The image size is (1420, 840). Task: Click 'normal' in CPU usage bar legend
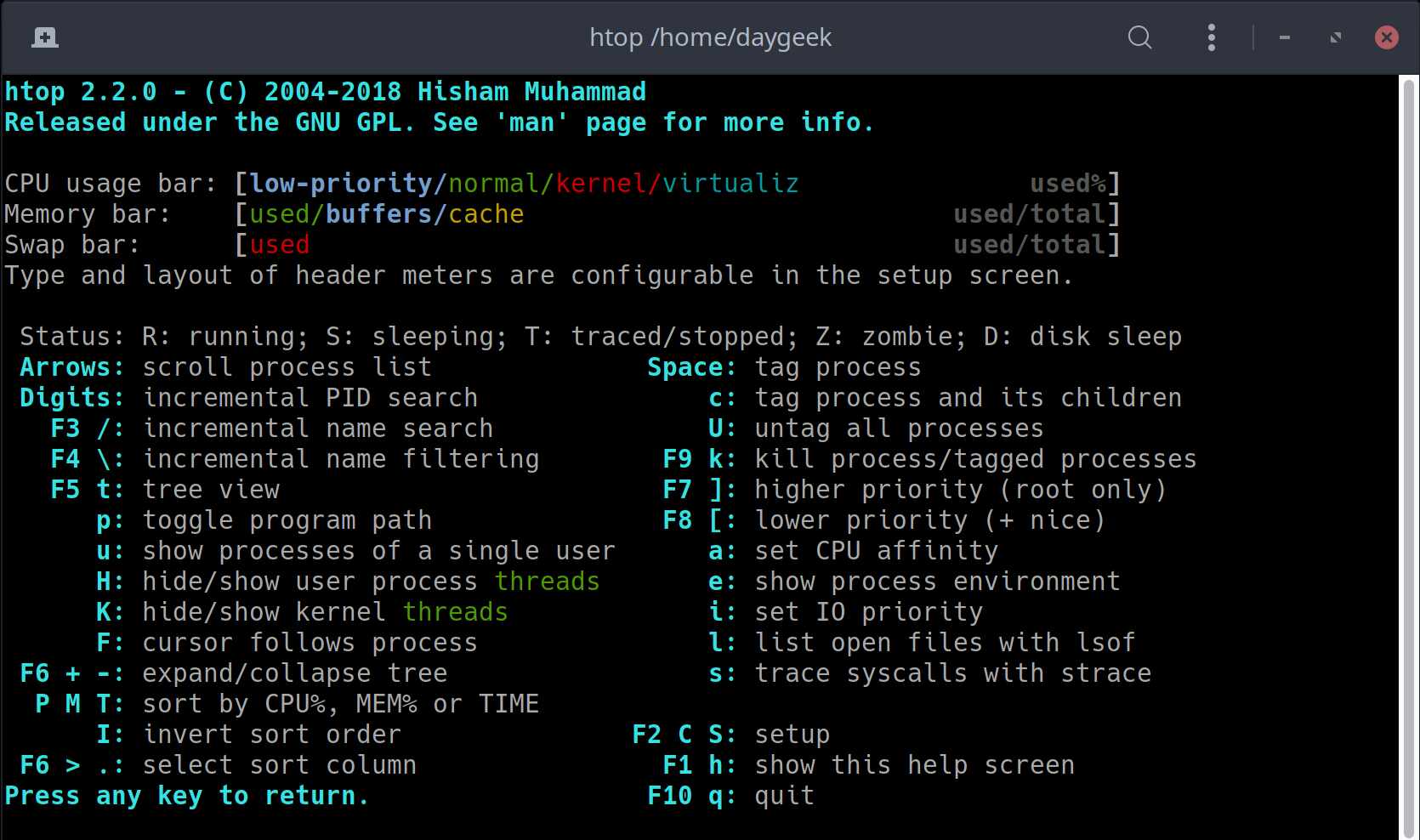(494, 184)
